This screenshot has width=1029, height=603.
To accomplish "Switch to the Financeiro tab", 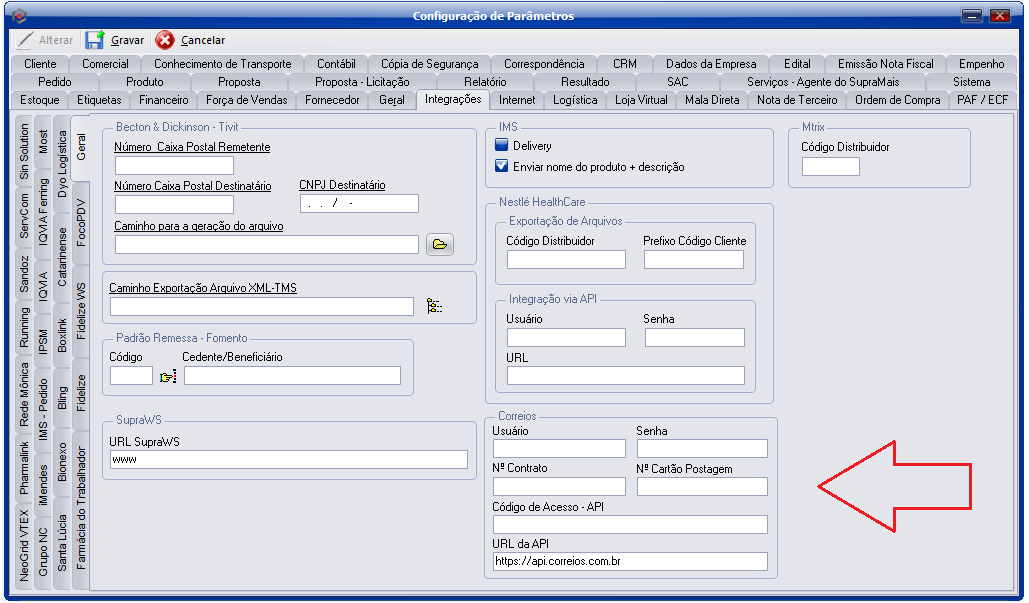I will 164,100.
